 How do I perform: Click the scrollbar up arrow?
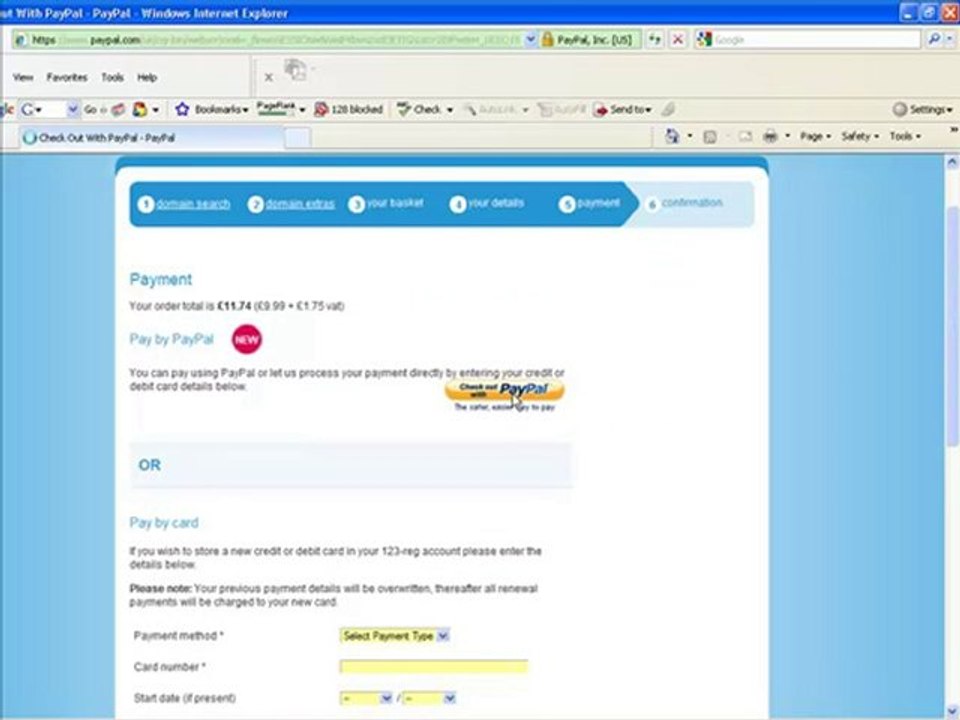click(952, 163)
